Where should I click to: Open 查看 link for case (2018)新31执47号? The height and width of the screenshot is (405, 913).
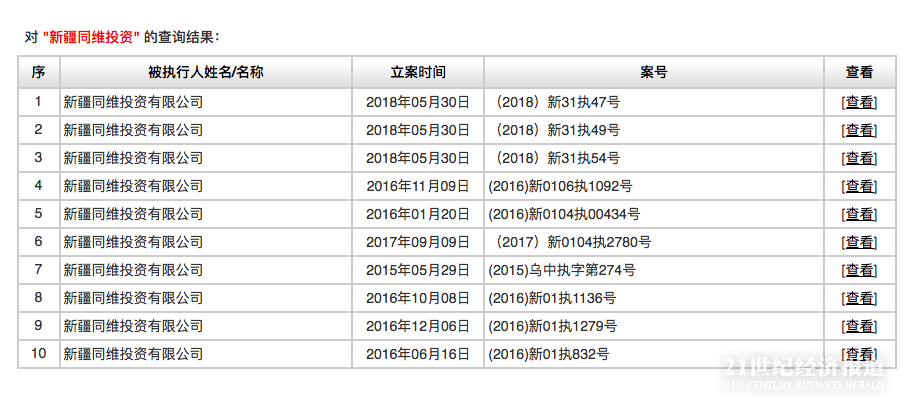coord(859,102)
